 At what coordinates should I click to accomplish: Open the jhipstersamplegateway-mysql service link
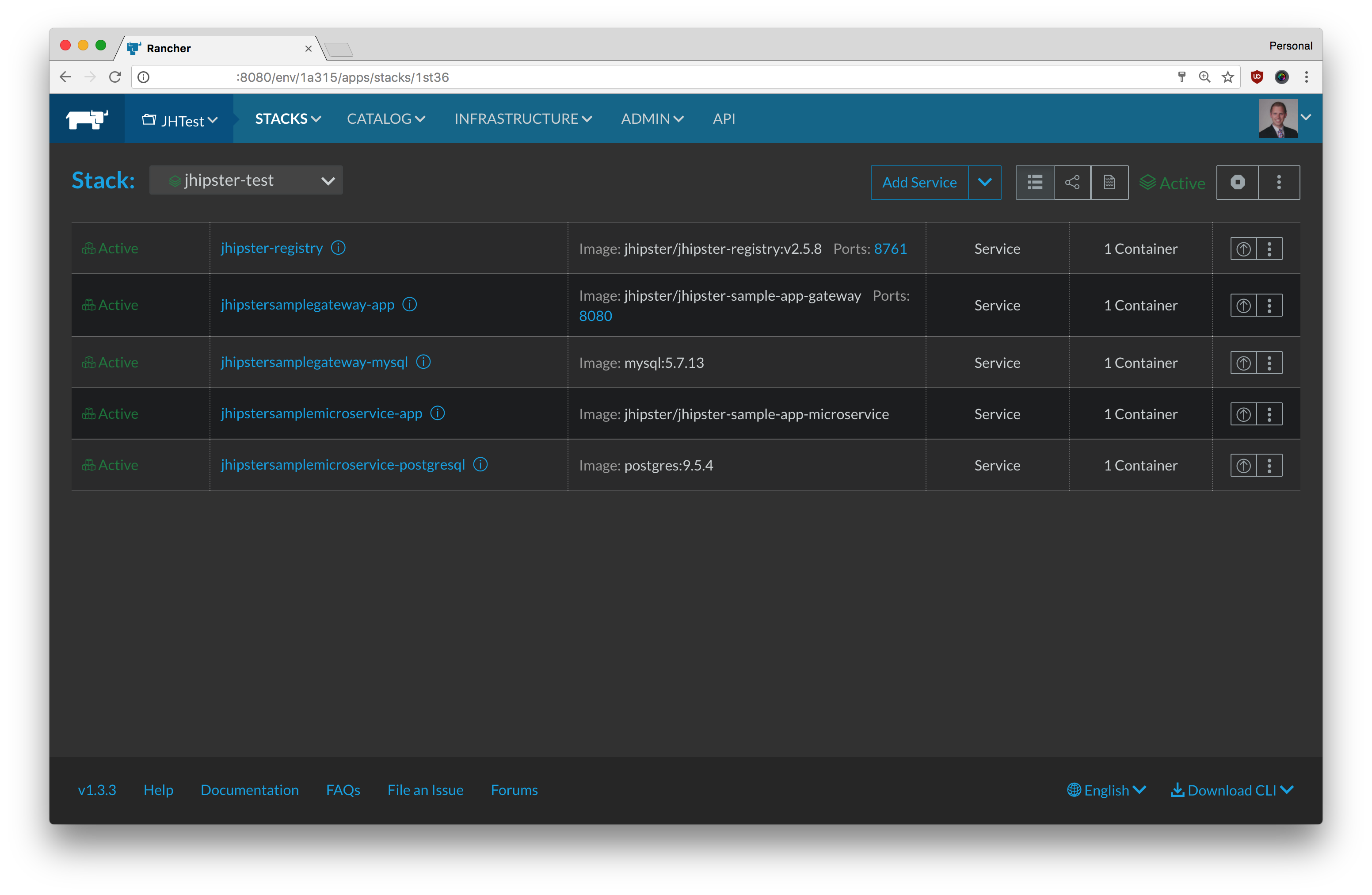(x=314, y=363)
